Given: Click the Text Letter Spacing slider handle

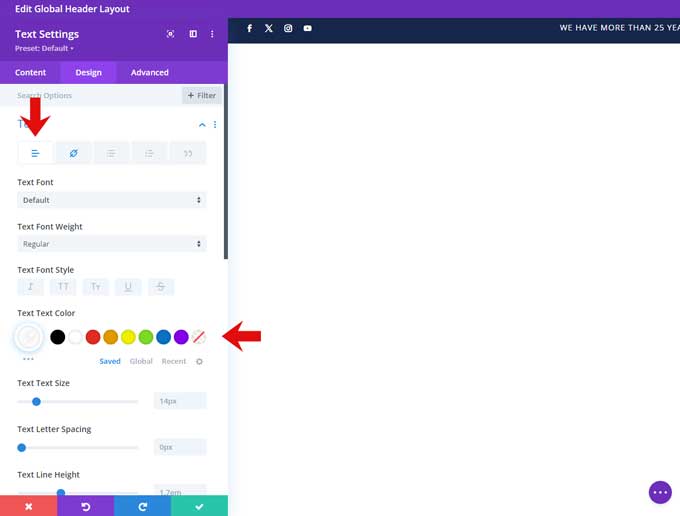Looking at the screenshot, I should (22, 447).
